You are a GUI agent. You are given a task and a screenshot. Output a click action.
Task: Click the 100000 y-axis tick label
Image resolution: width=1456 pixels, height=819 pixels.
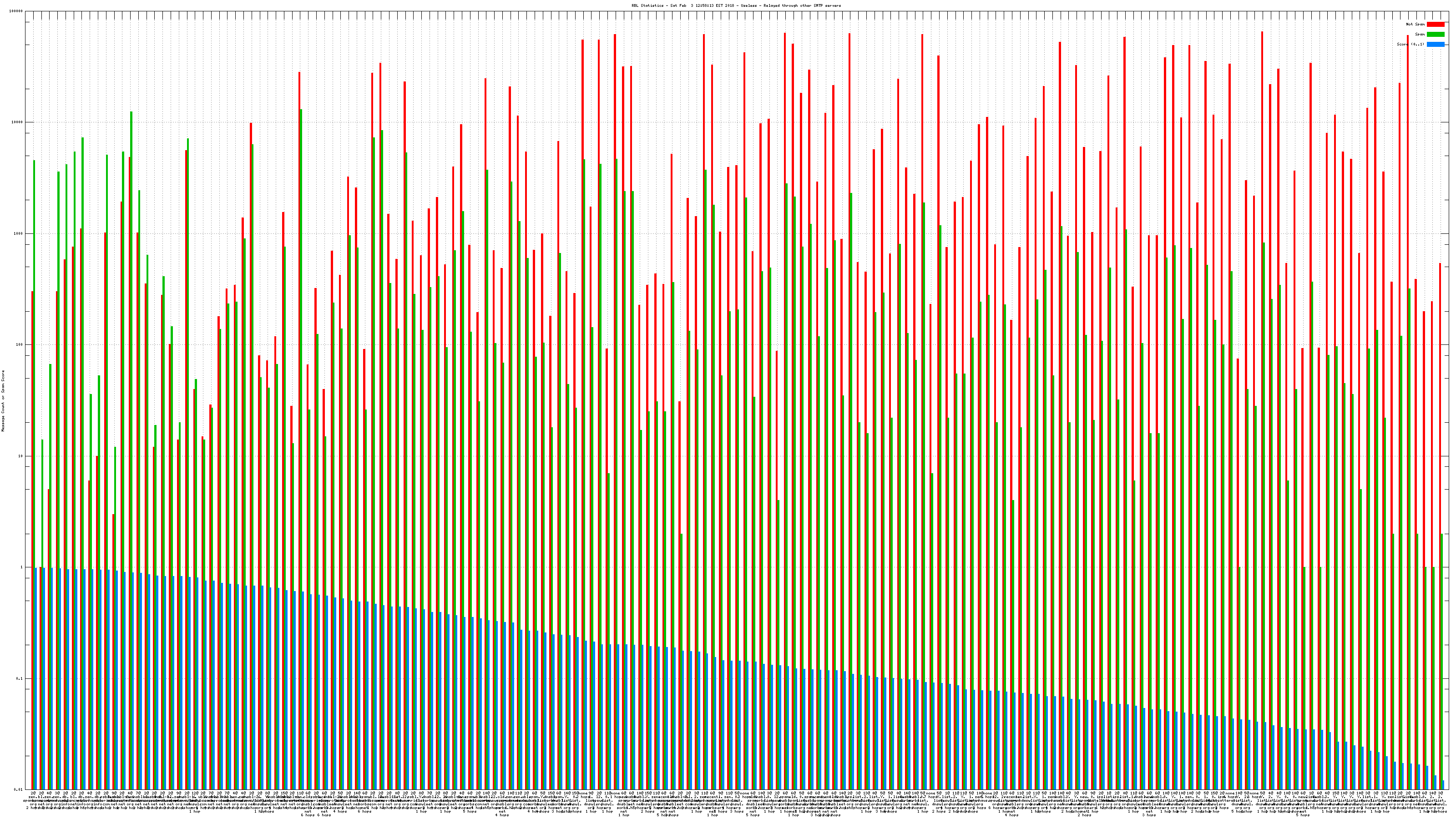click(x=16, y=11)
